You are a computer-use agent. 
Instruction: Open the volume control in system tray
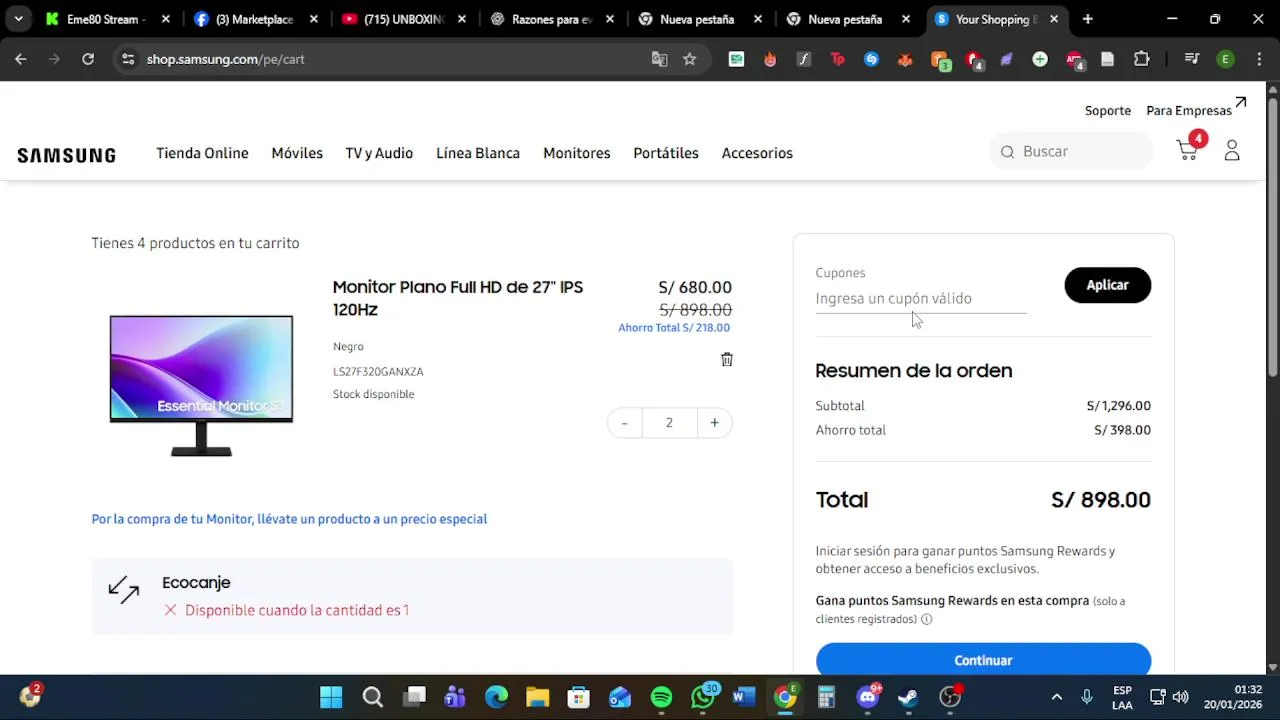[x=1180, y=697]
